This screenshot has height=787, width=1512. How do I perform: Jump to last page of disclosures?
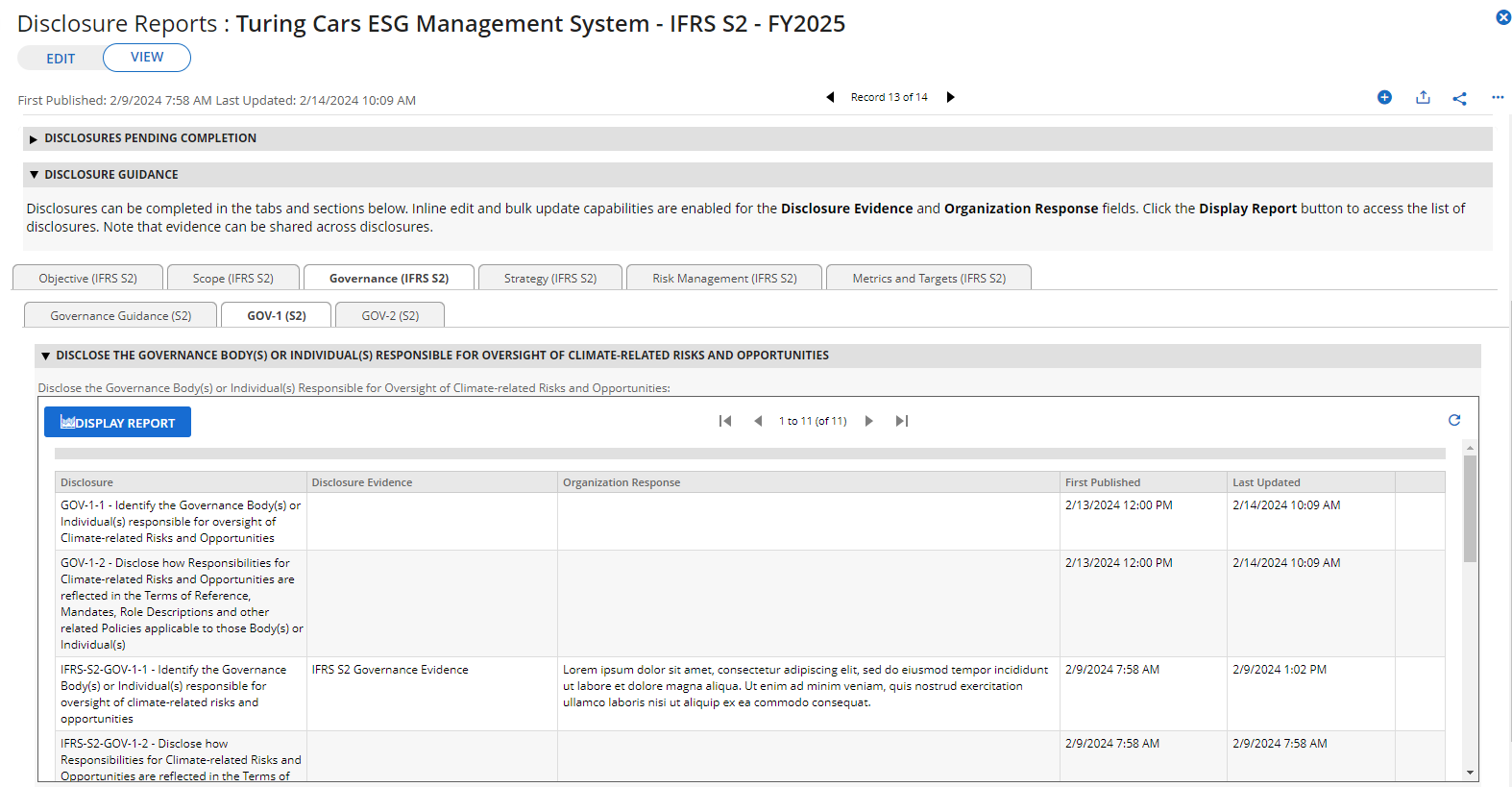tap(901, 421)
